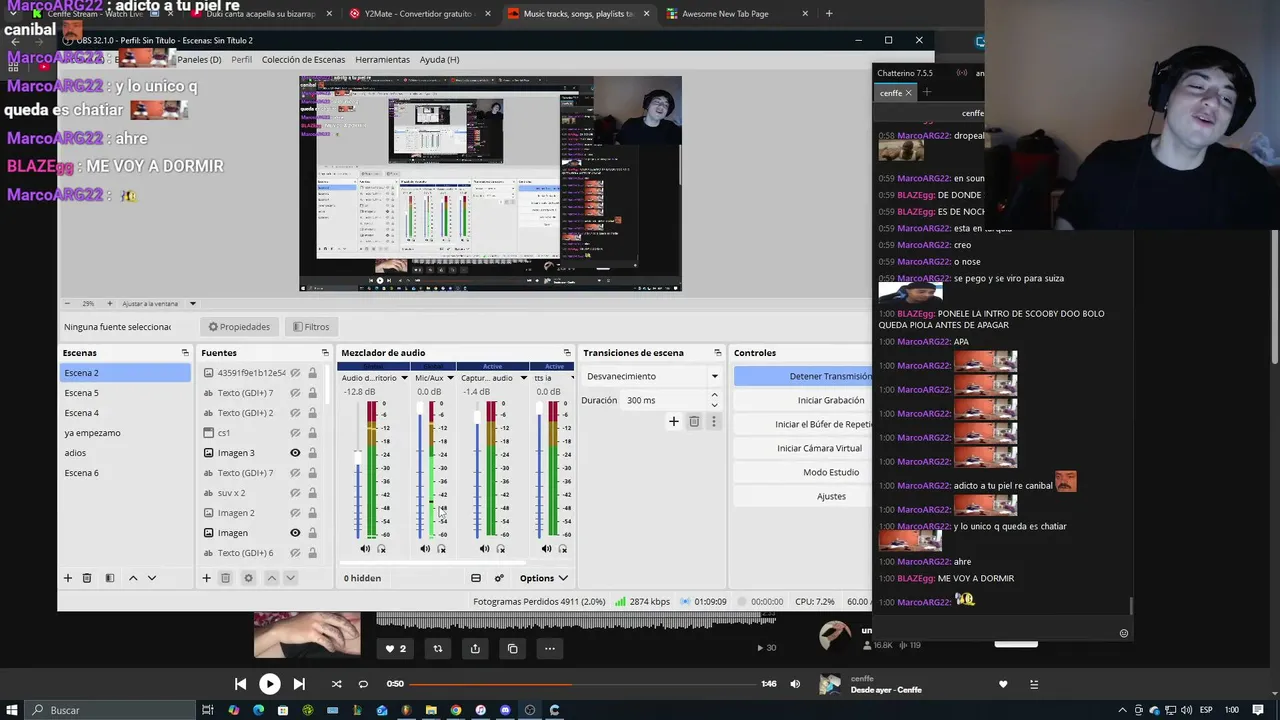Unhide the cs1 source with its eye icon

pos(295,433)
